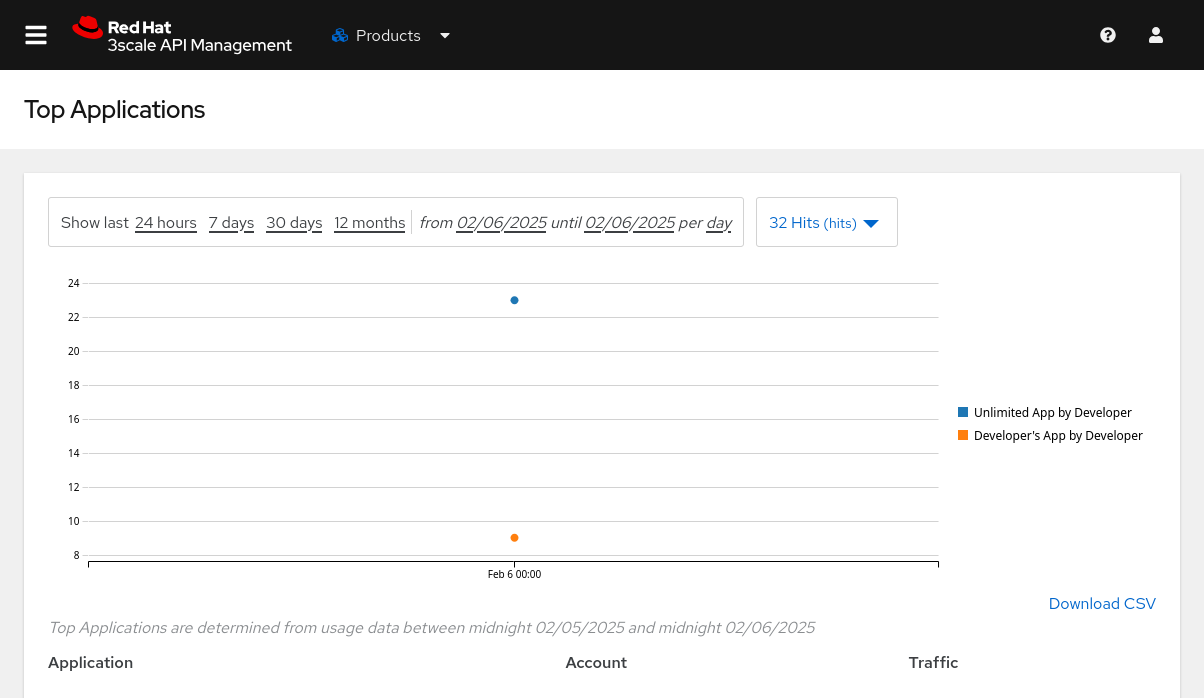Change the per day granularity selector

point(719,223)
